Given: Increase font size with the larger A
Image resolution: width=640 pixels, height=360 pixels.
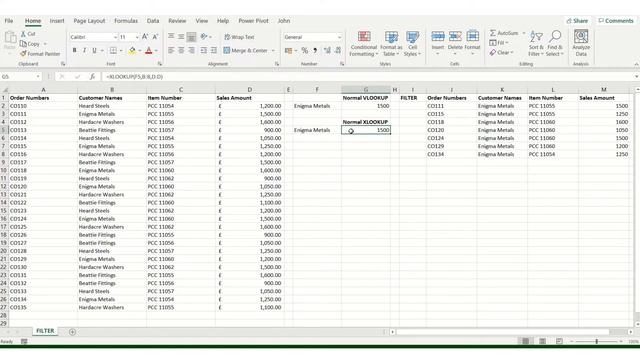Looking at the screenshot, I should pyautogui.click(x=145, y=37).
